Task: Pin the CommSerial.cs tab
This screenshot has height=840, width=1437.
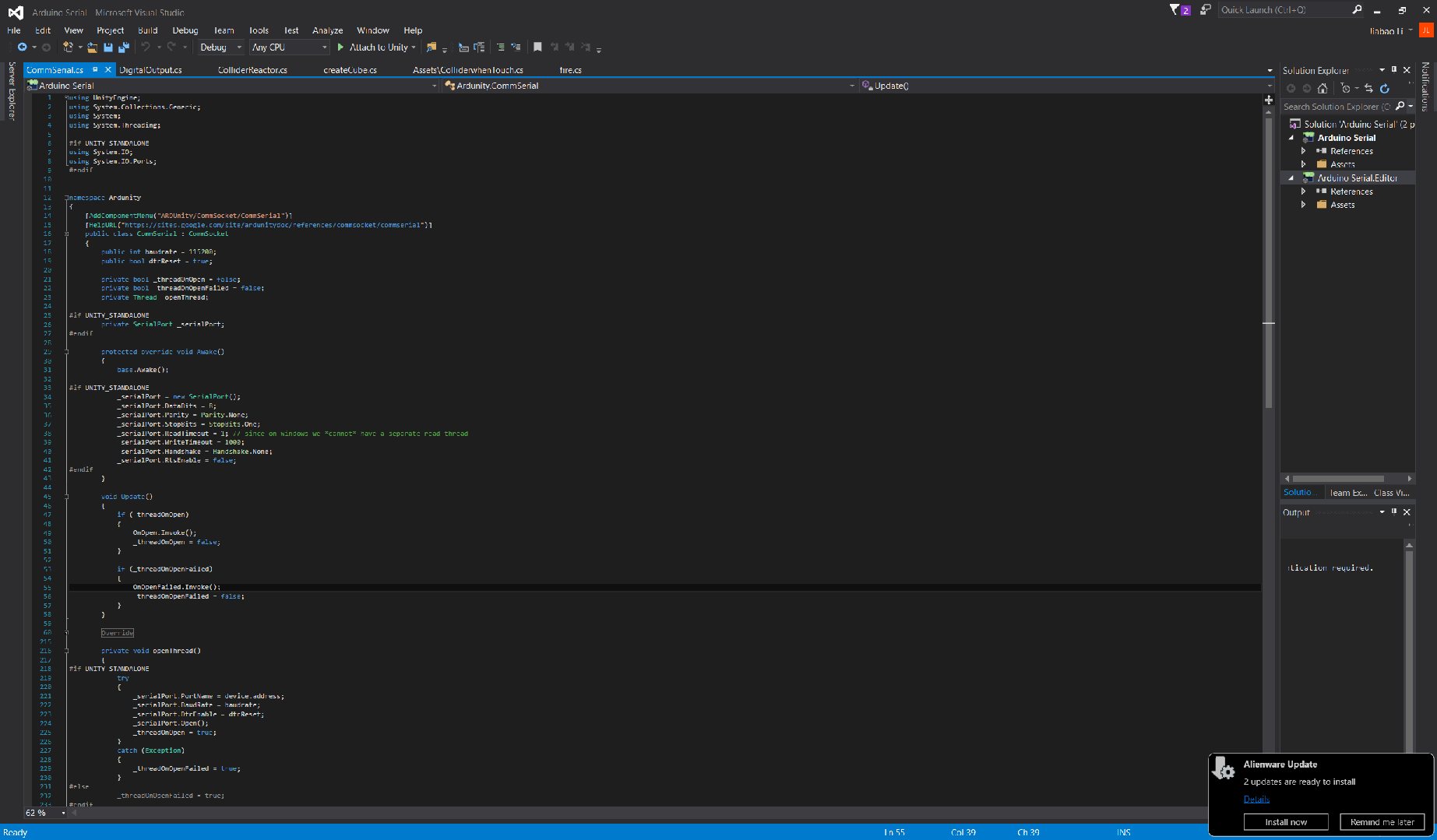Action: tap(95, 70)
